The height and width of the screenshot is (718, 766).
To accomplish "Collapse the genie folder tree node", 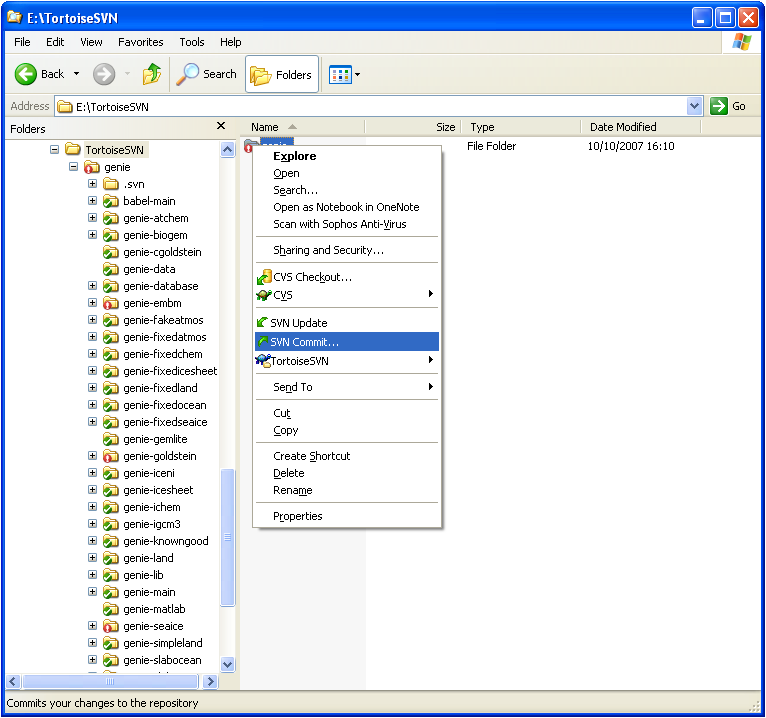I will click(74, 167).
